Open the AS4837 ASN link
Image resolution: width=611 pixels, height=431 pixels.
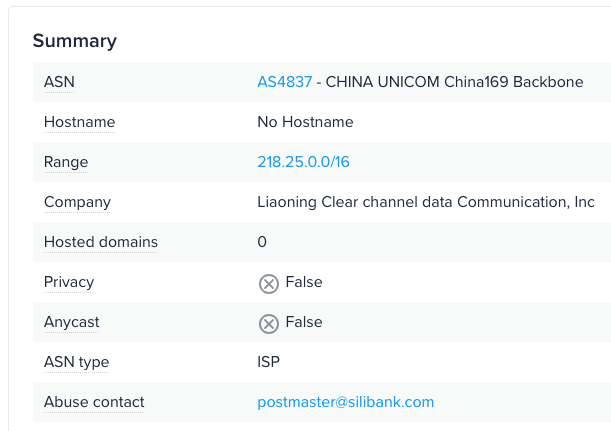click(x=284, y=82)
